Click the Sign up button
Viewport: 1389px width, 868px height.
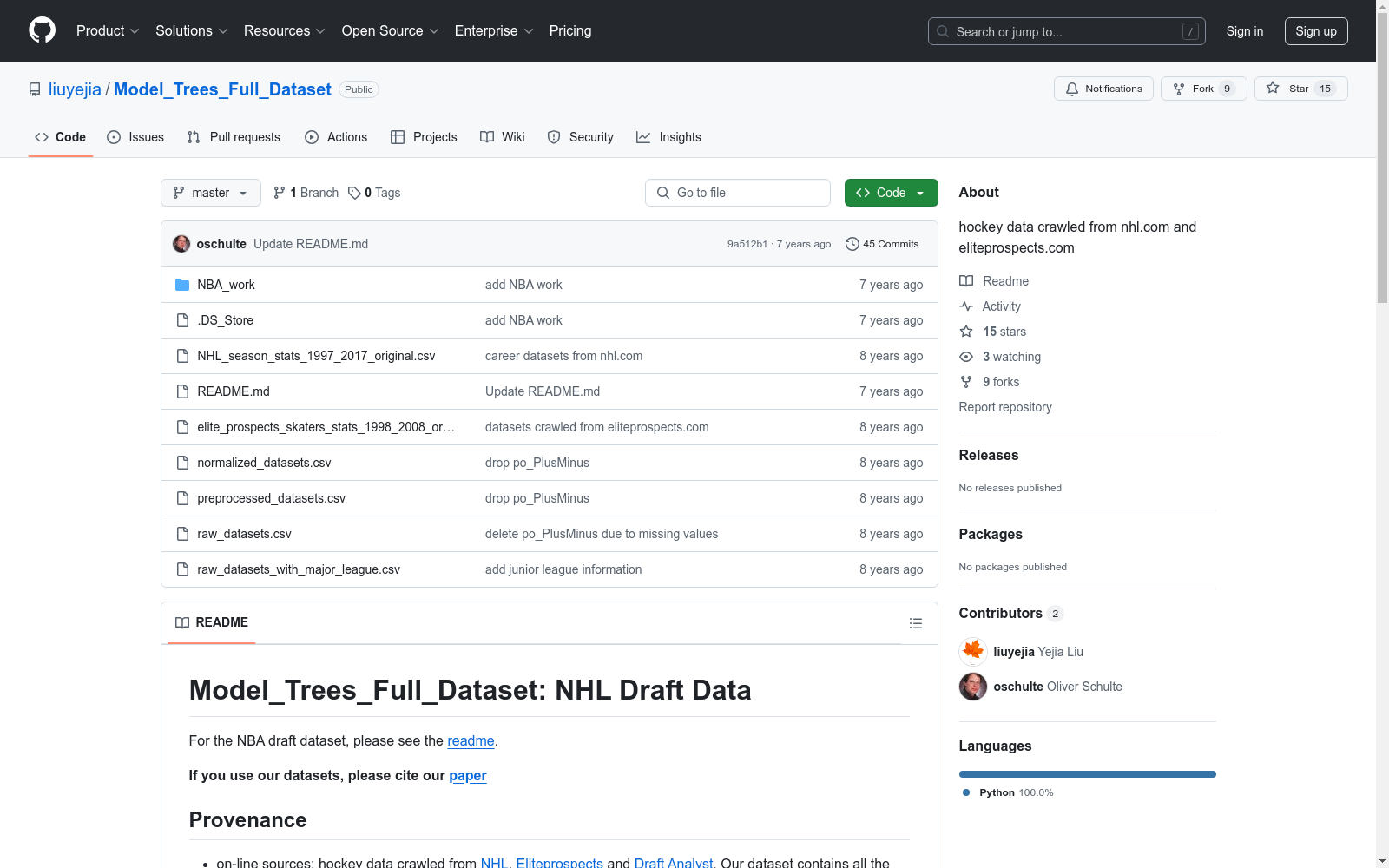point(1316,31)
